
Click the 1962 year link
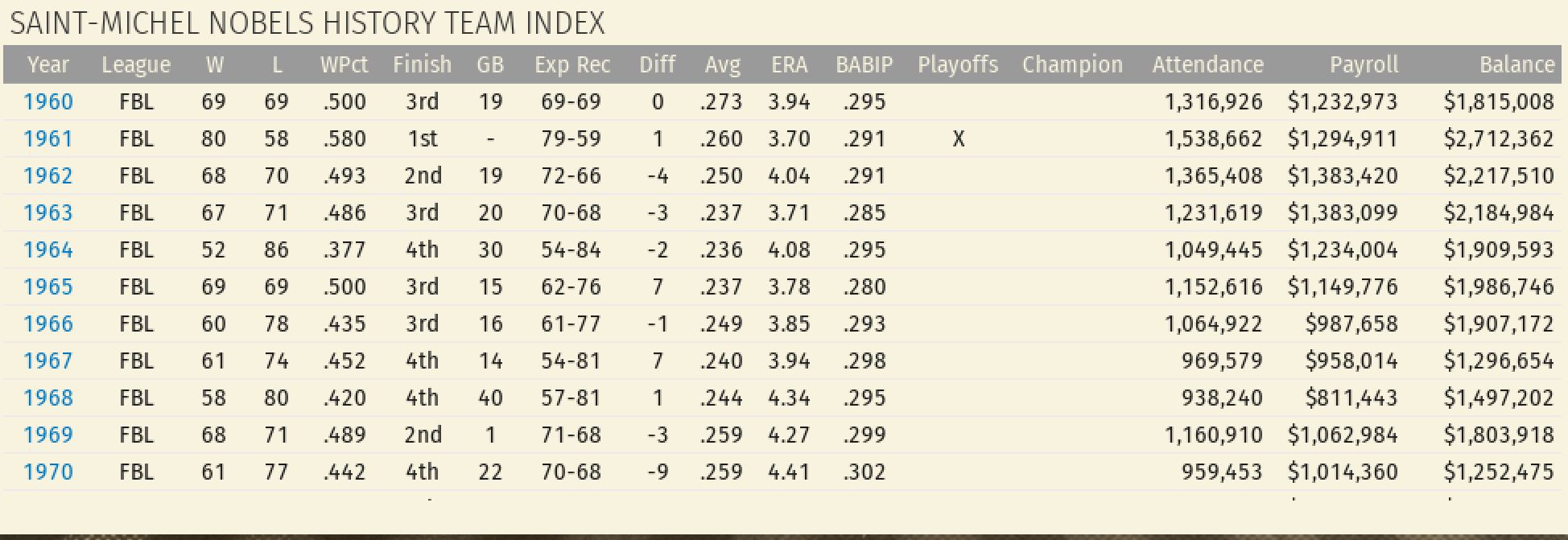coord(48,176)
